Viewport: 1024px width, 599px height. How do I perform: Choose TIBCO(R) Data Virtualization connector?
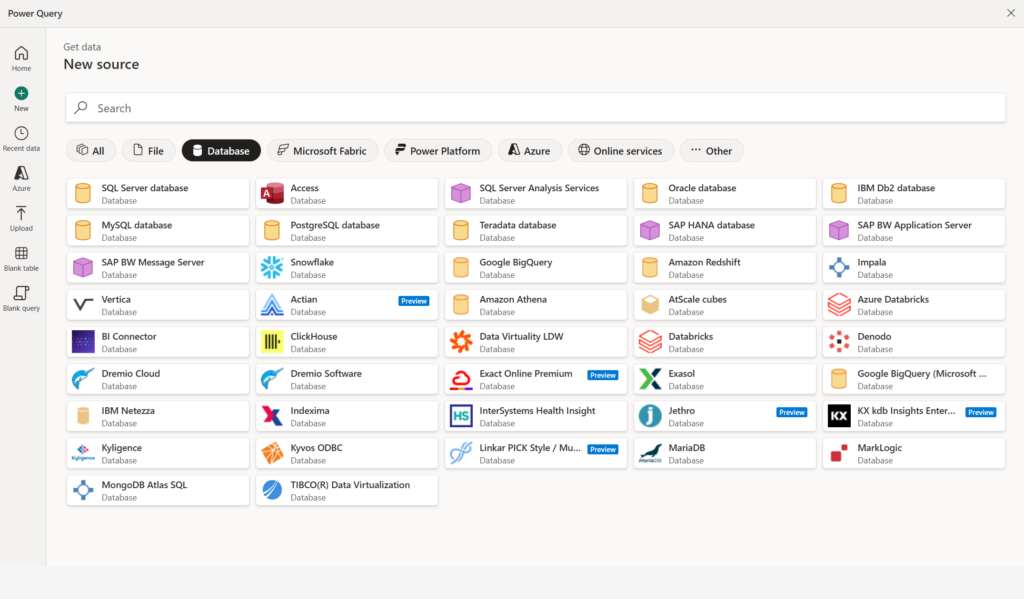click(x=347, y=491)
